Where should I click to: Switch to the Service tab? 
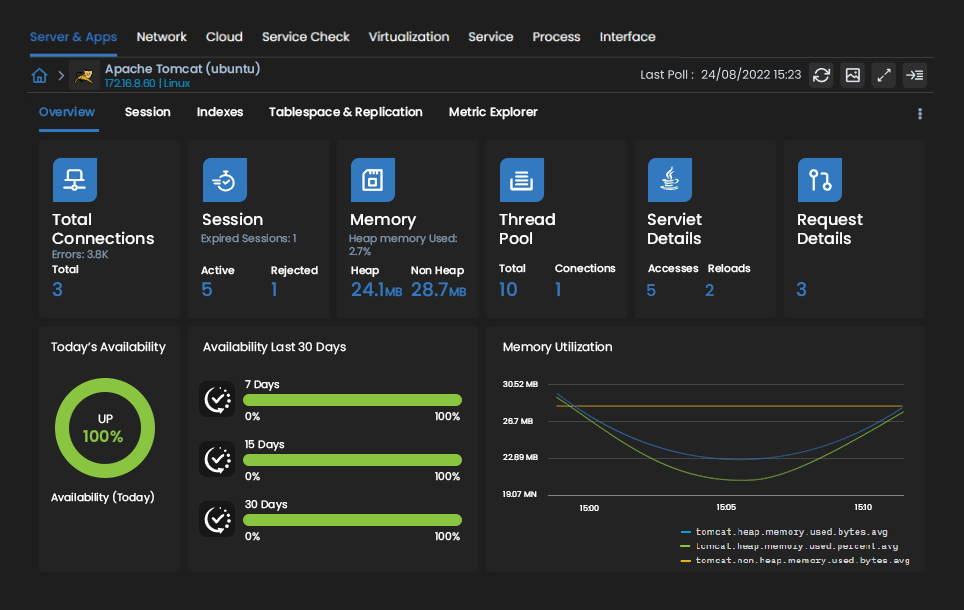[491, 37]
